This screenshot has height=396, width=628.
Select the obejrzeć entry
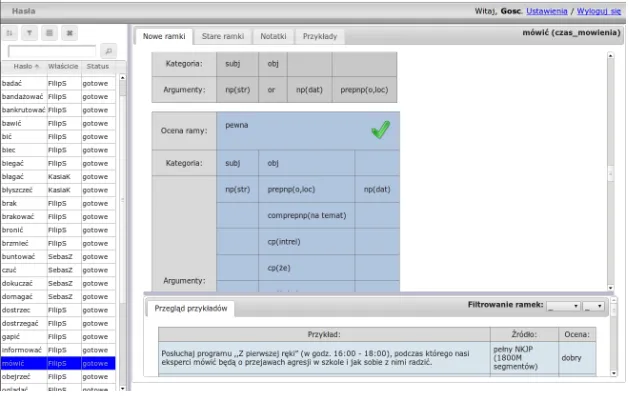(x=58, y=377)
